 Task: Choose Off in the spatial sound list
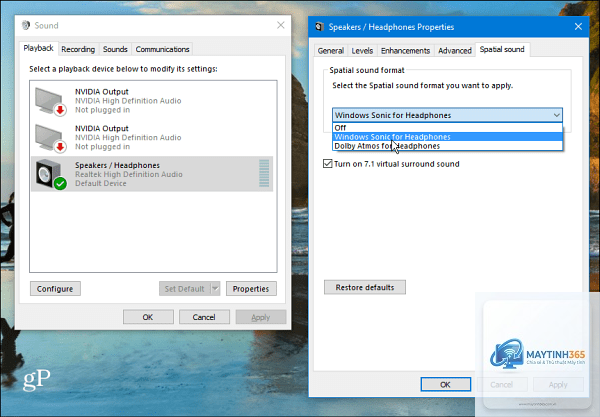(447, 127)
